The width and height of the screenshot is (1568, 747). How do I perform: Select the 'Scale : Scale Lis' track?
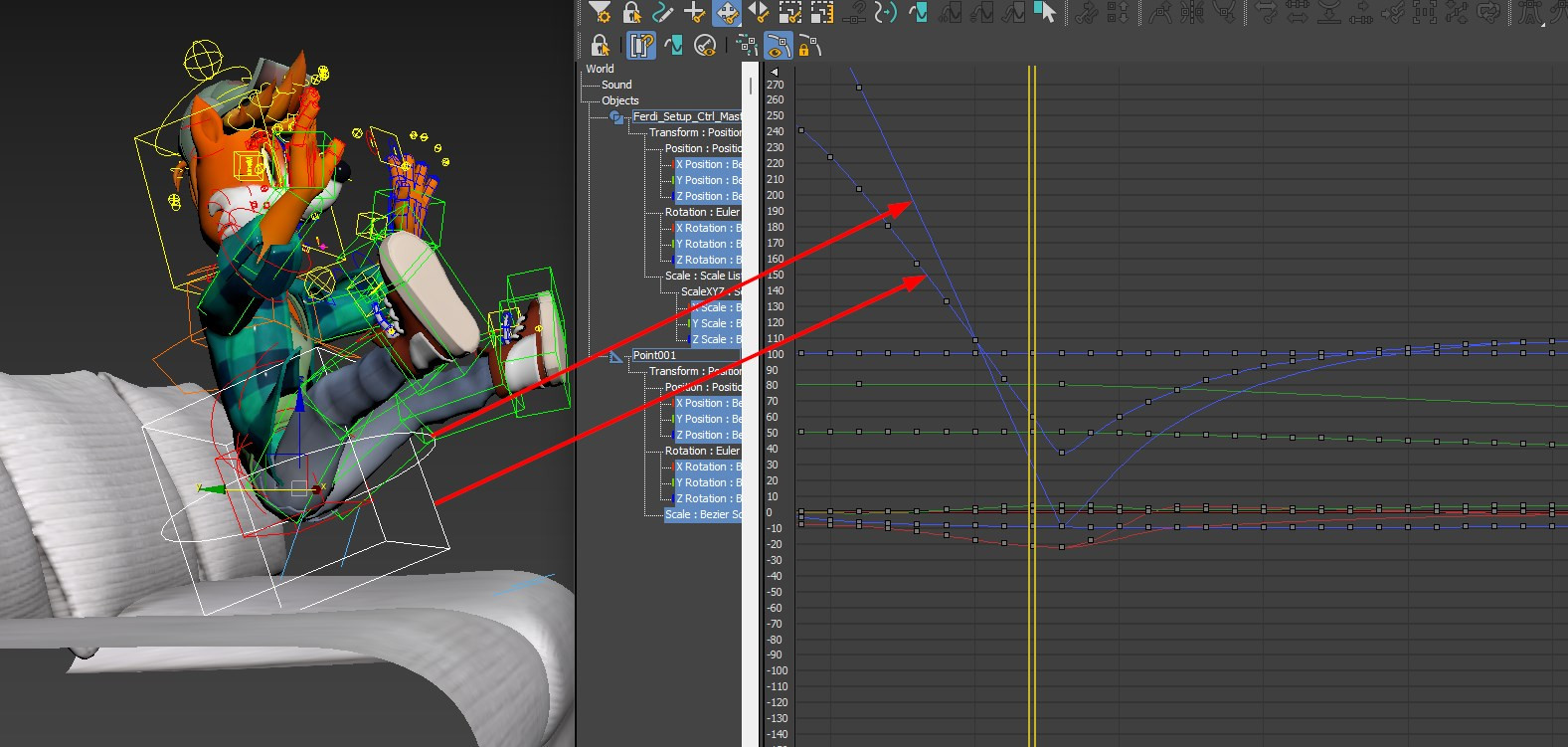tap(703, 276)
